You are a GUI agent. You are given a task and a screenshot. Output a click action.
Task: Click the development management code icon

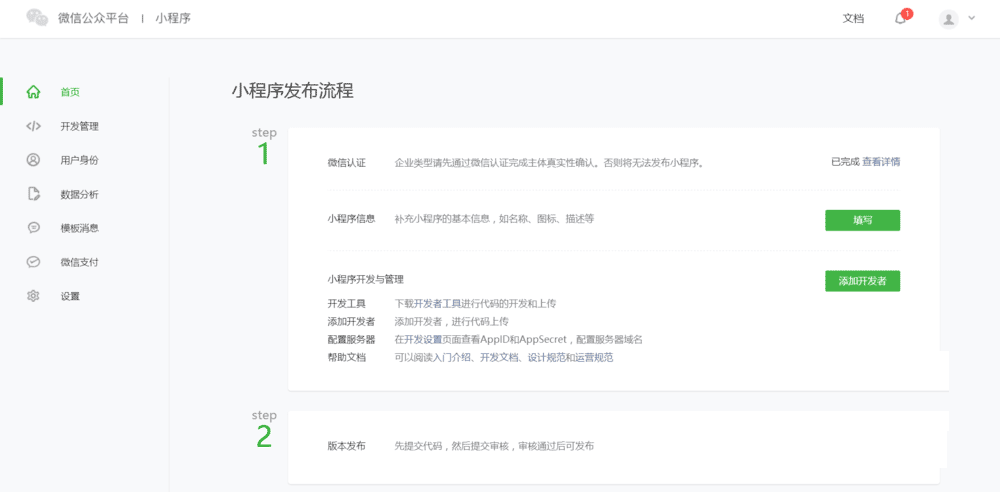click(x=34, y=126)
